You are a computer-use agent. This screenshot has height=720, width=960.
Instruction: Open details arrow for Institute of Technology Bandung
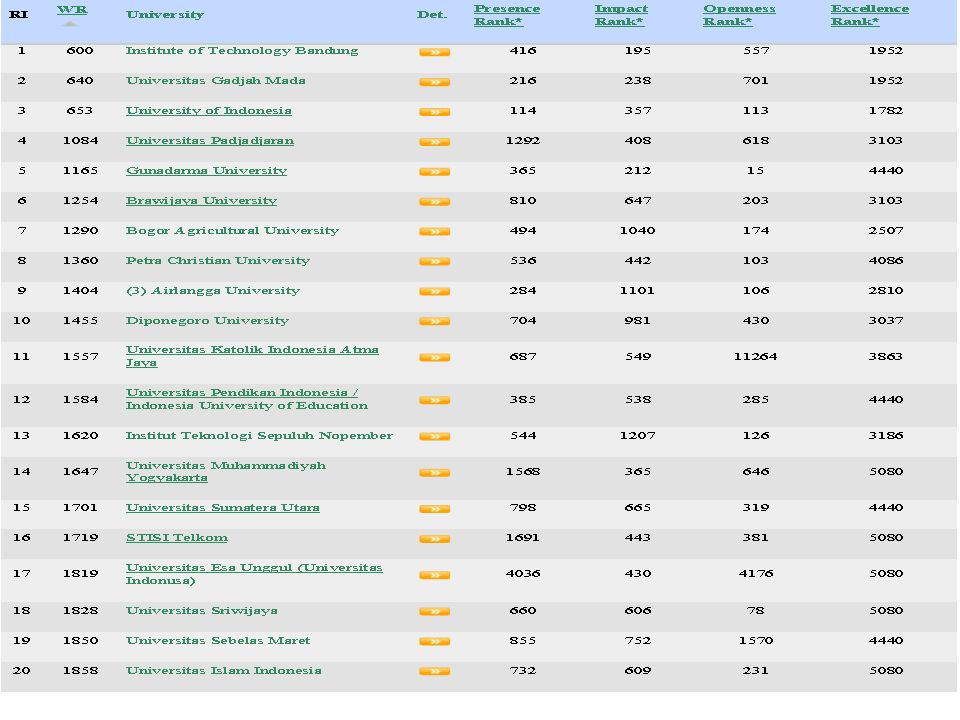point(434,52)
